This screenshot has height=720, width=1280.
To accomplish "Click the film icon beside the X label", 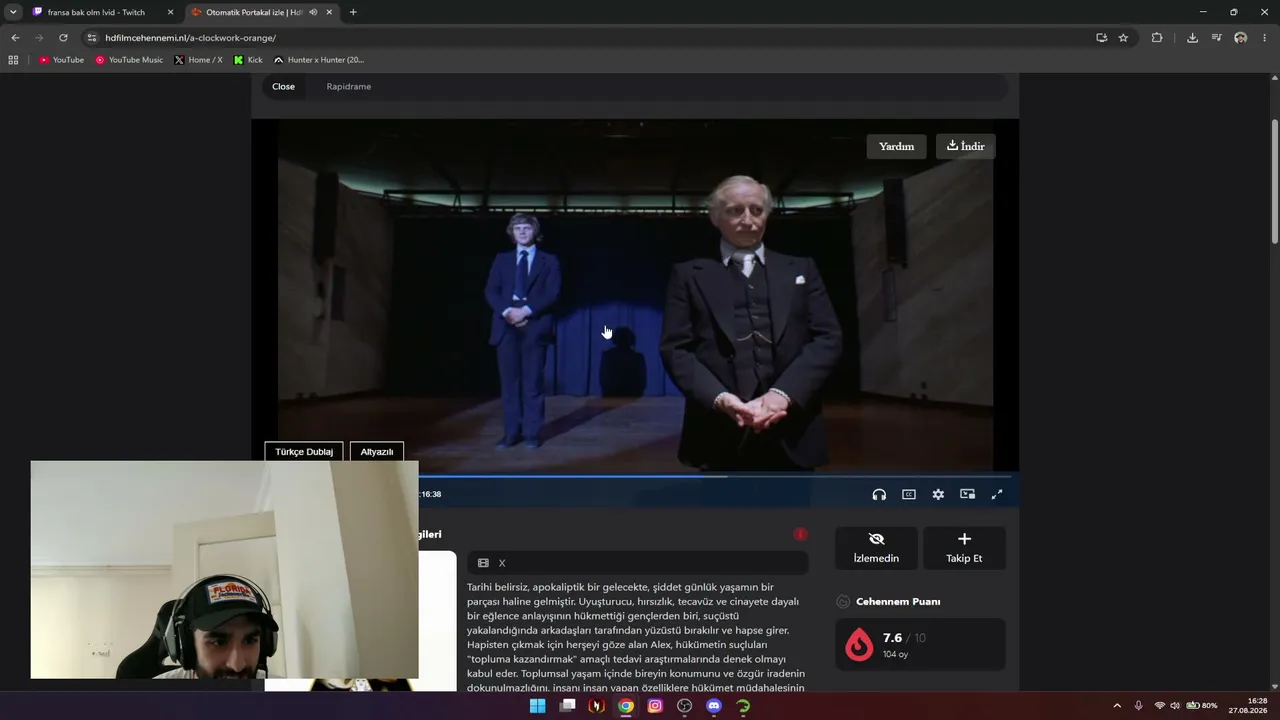I will coord(483,563).
